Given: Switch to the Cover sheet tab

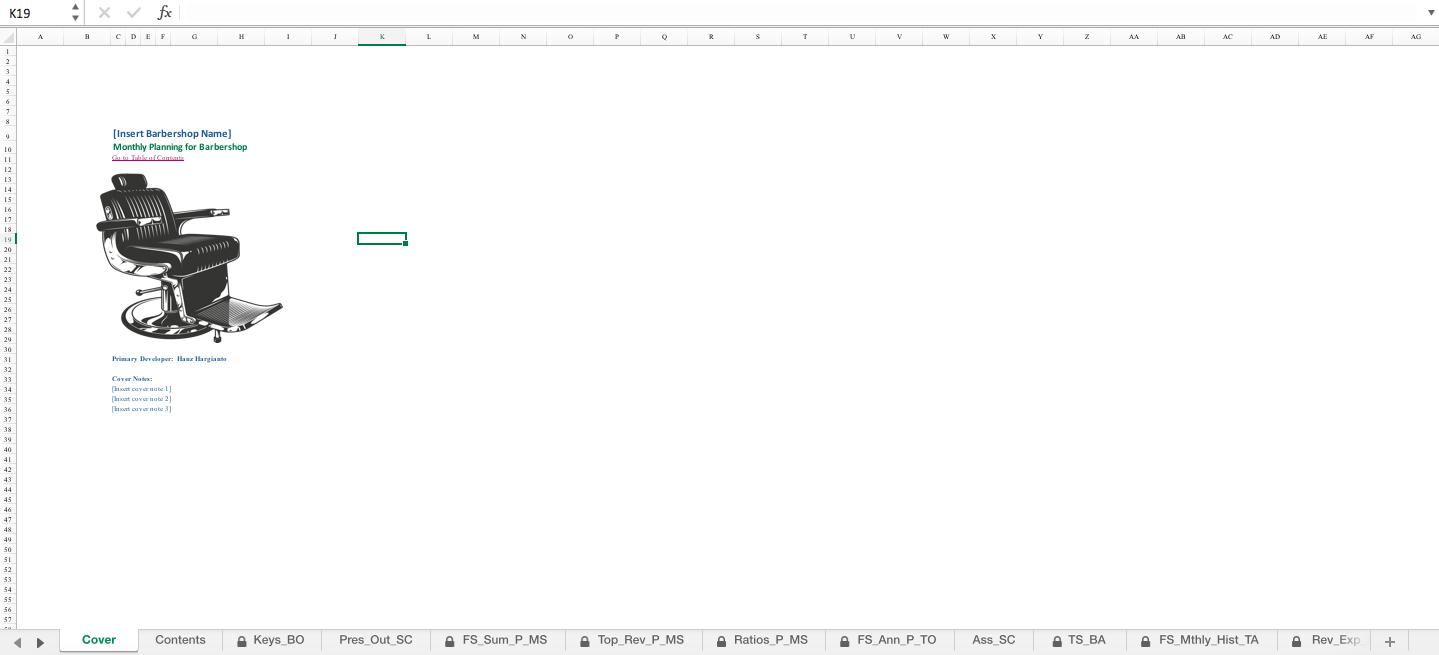Looking at the screenshot, I should coord(99,640).
